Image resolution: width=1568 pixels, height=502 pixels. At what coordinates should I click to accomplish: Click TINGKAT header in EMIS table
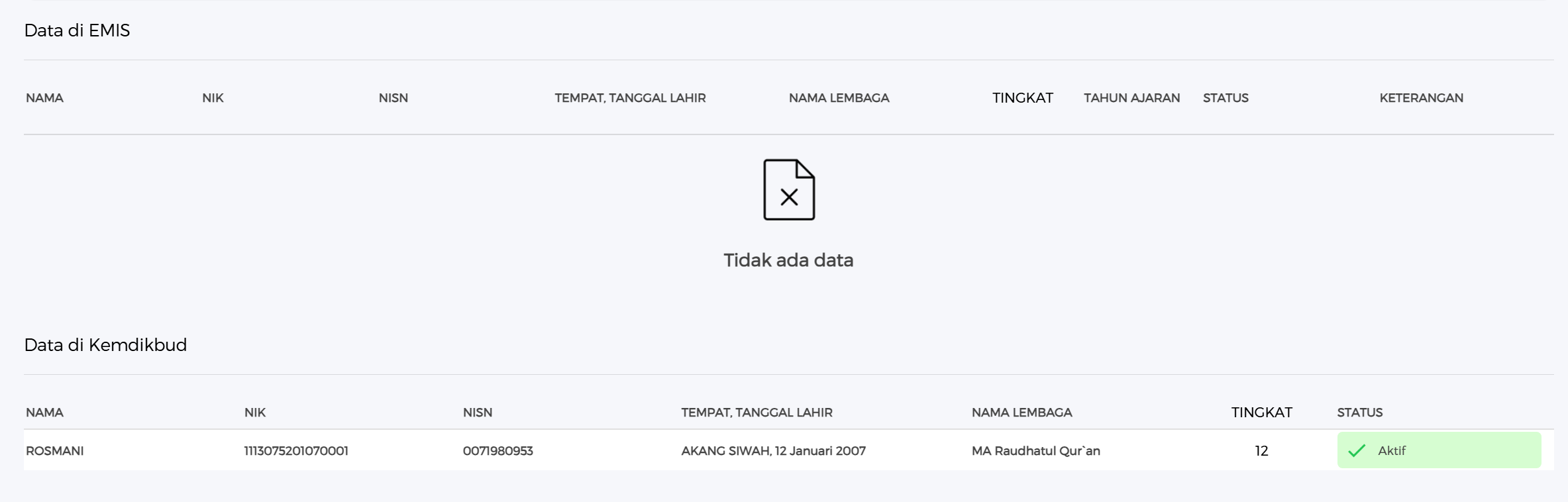(1022, 98)
